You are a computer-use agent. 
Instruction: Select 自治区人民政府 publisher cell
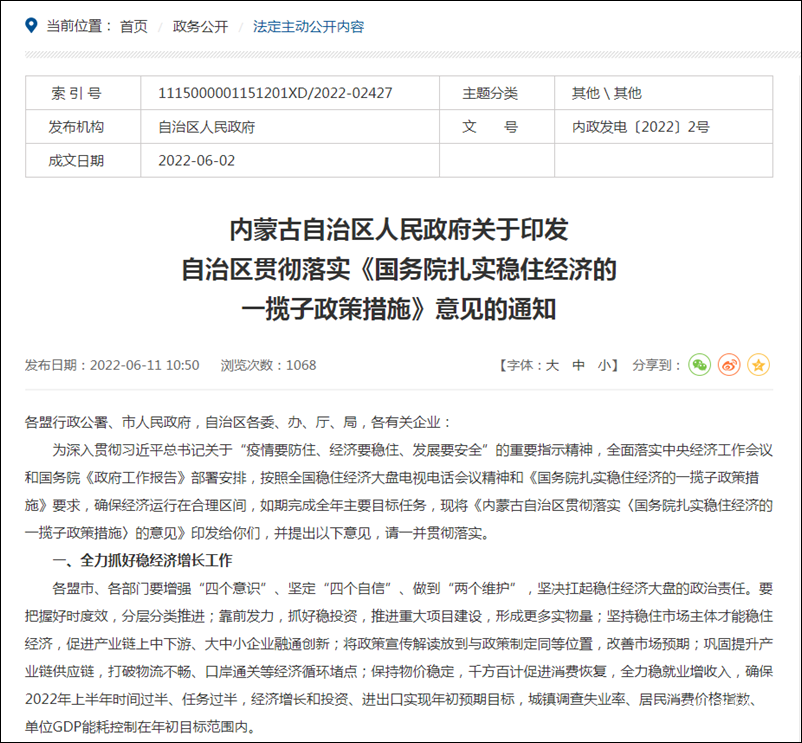pyautogui.click(x=290, y=127)
